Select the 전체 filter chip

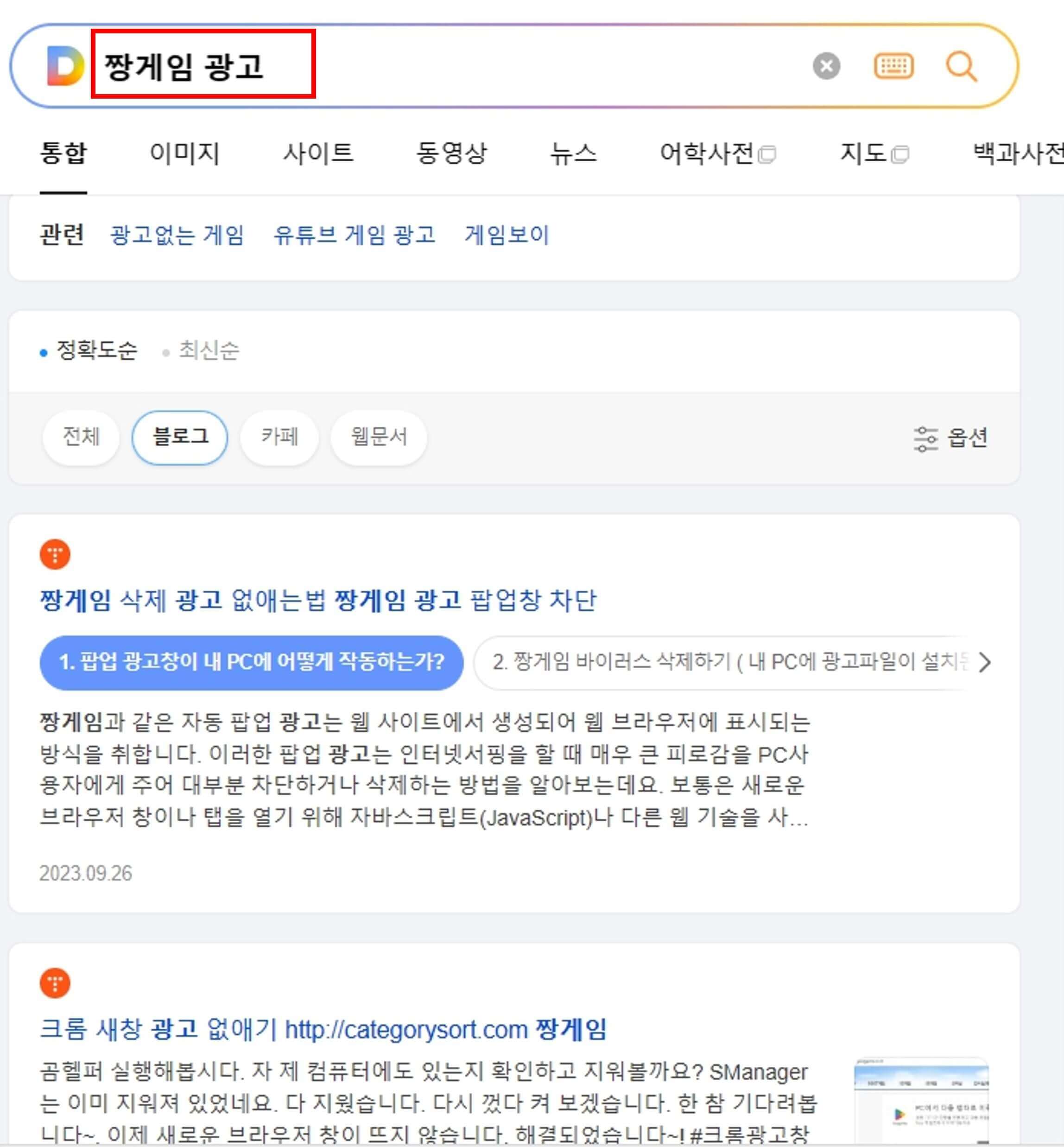click(81, 437)
